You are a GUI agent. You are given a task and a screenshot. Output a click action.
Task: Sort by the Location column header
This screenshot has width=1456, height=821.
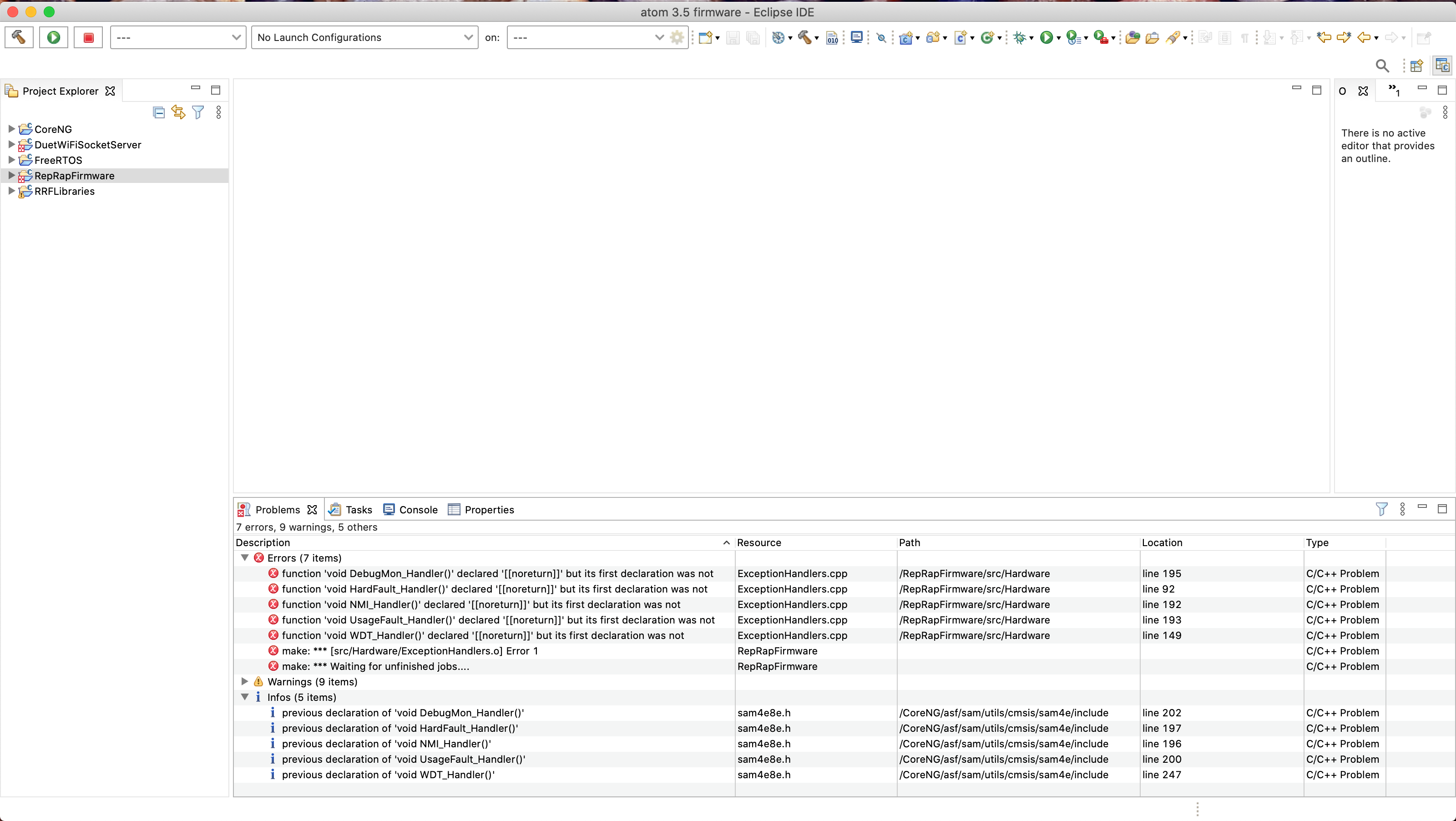(x=1221, y=542)
